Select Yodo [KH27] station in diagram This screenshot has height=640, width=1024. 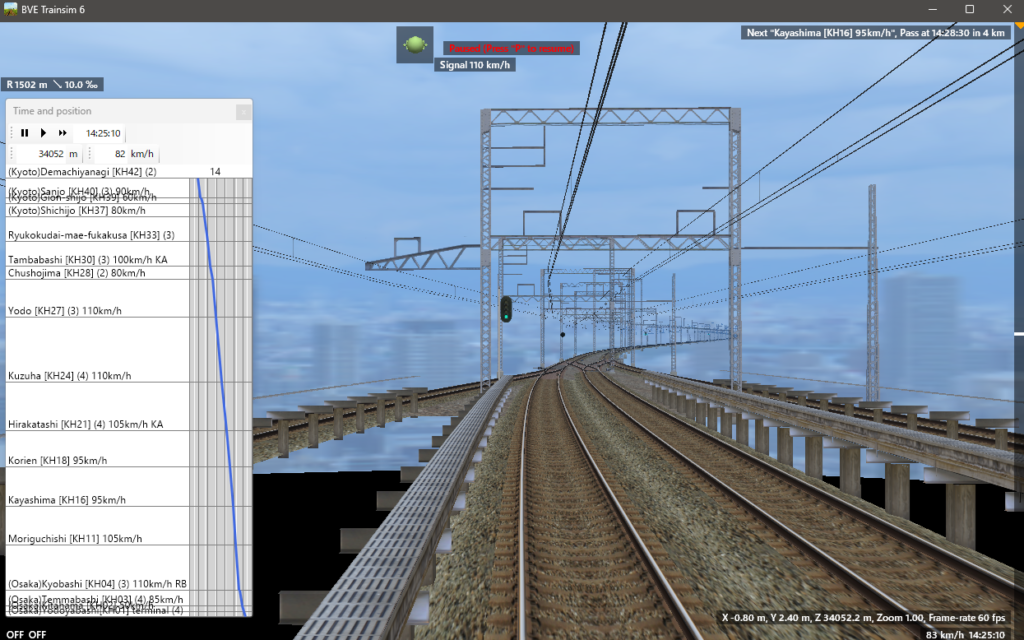(x=65, y=311)
